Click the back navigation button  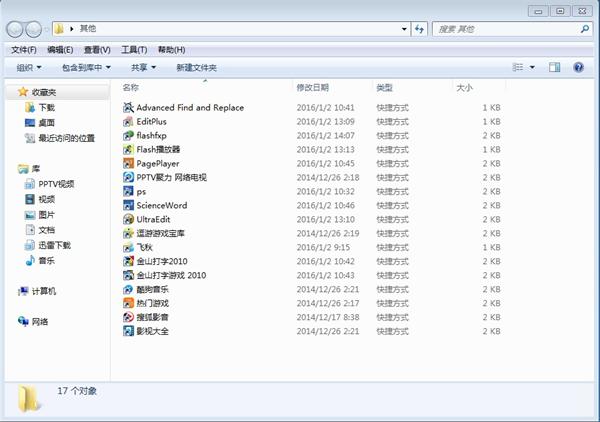(x=17, y=29)
